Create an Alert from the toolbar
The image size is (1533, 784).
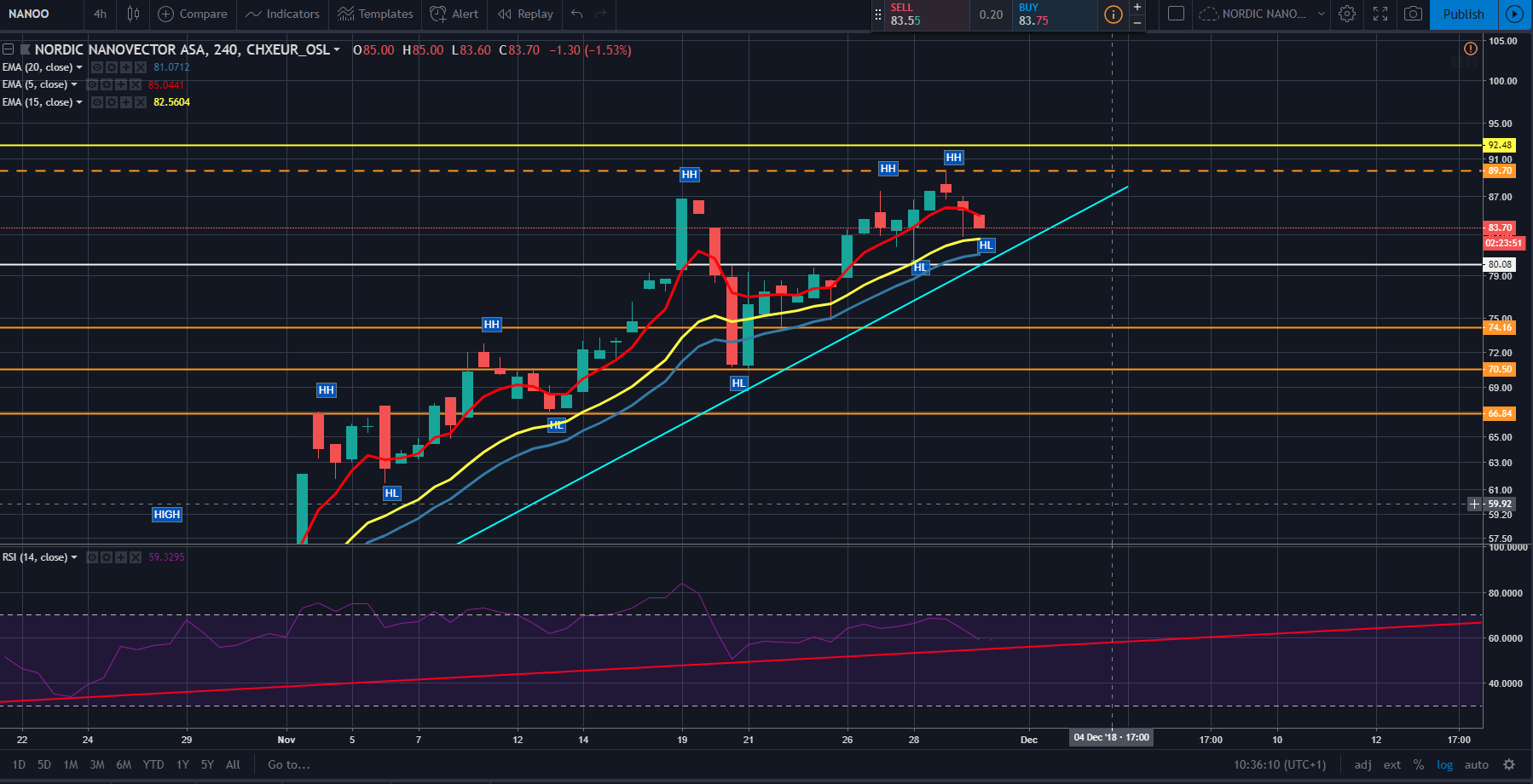pyautogui.click(x=454, y=14)
